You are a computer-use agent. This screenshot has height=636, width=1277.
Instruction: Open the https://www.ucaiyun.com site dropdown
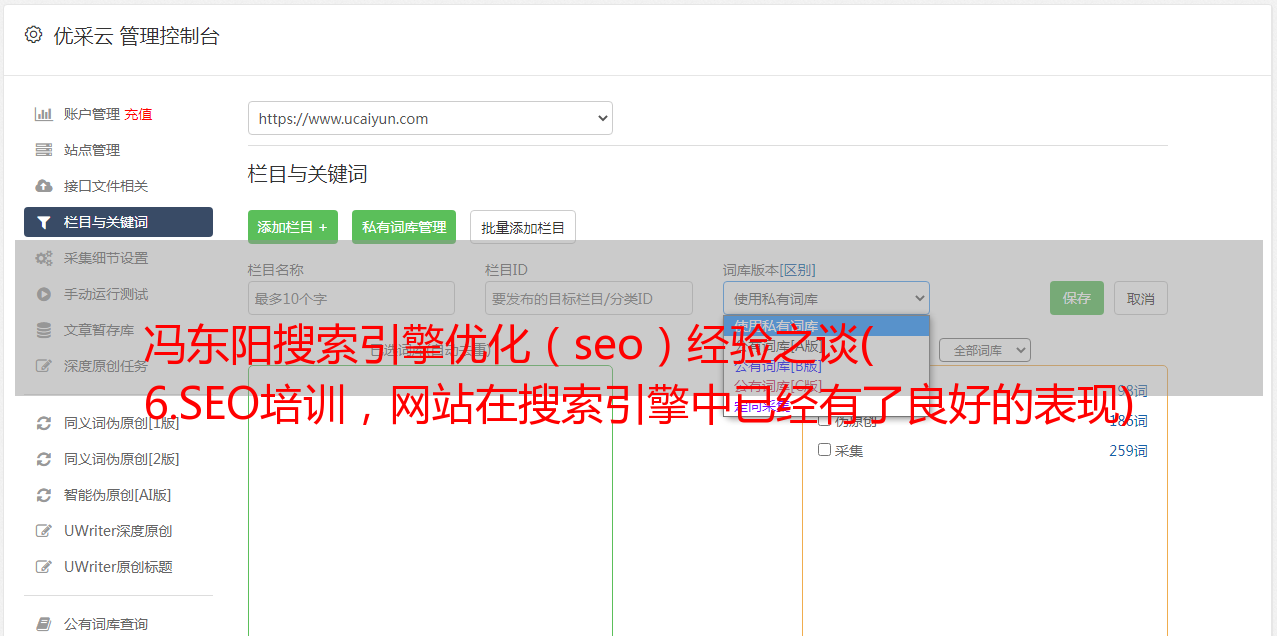(x=430, y=118)
